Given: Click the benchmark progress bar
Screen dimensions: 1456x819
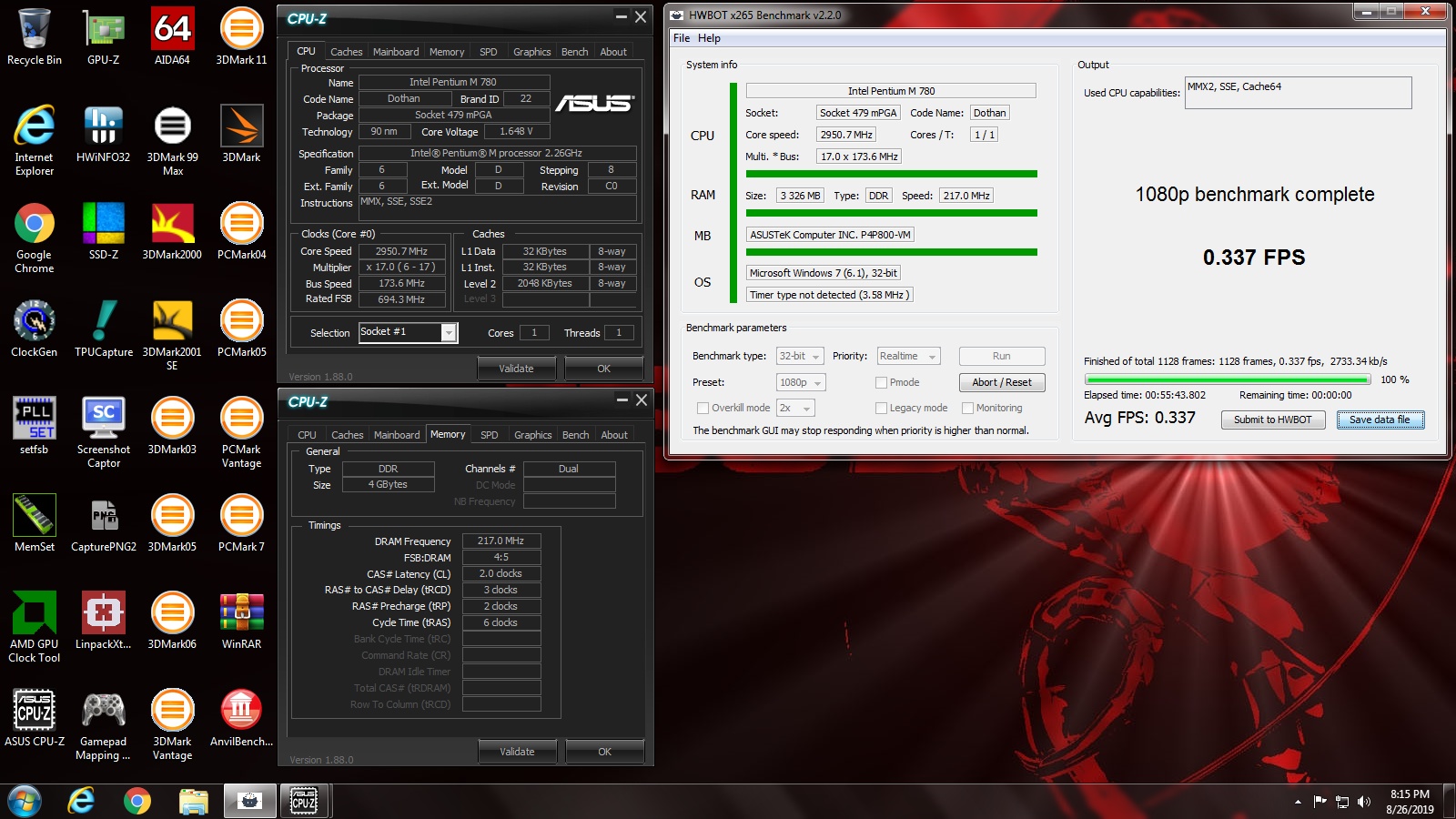Looking at the screenshot, I should (x=1228, y=379).
